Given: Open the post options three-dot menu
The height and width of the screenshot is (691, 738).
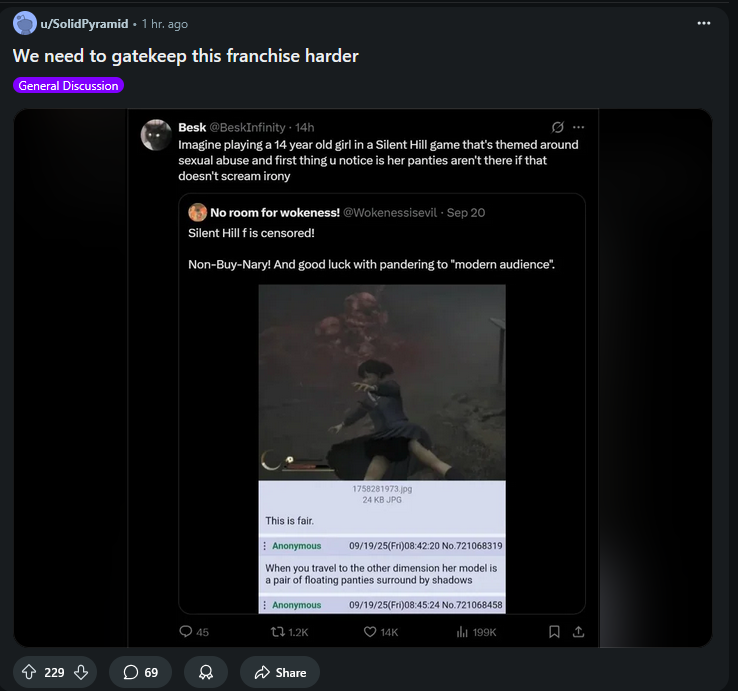Looking at the screenshot, I should point(704,23).
